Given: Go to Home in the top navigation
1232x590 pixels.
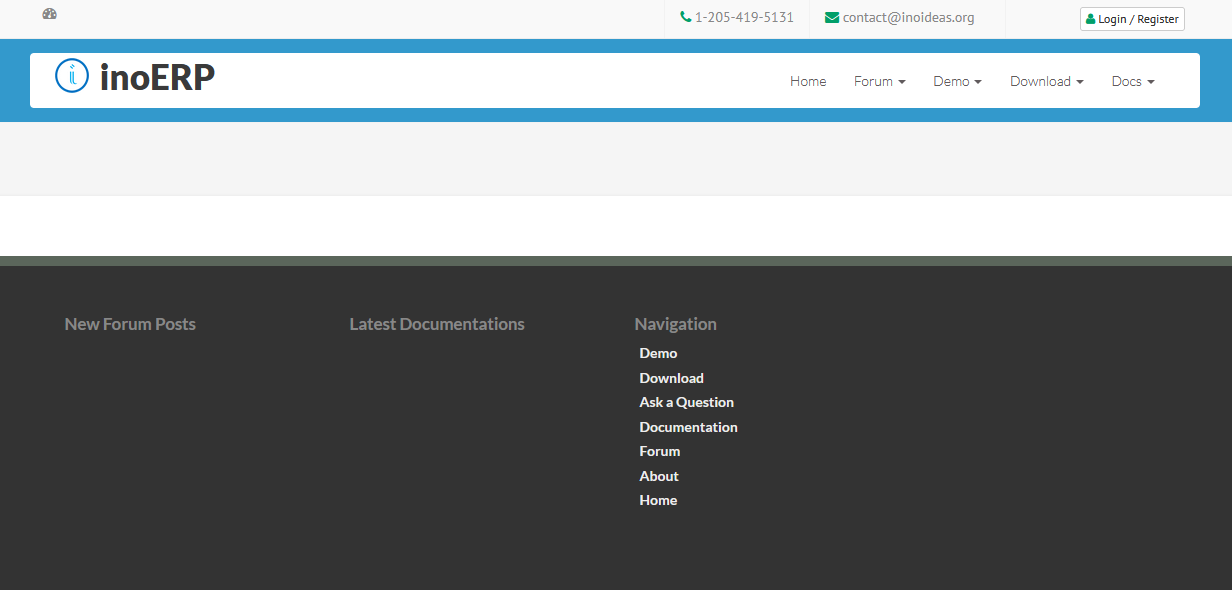Looking at the screenshot, I should 808,81.
